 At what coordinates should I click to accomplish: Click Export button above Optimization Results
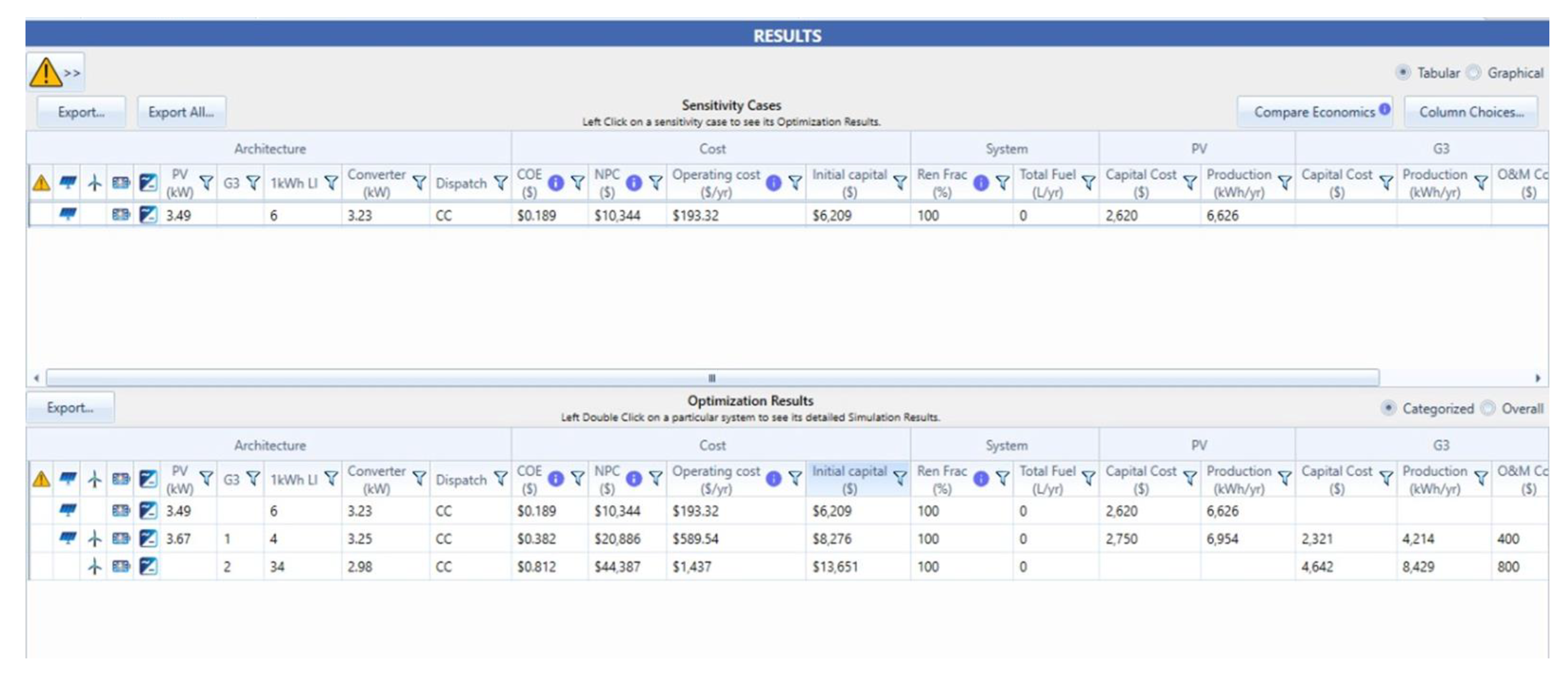[70, 408]
